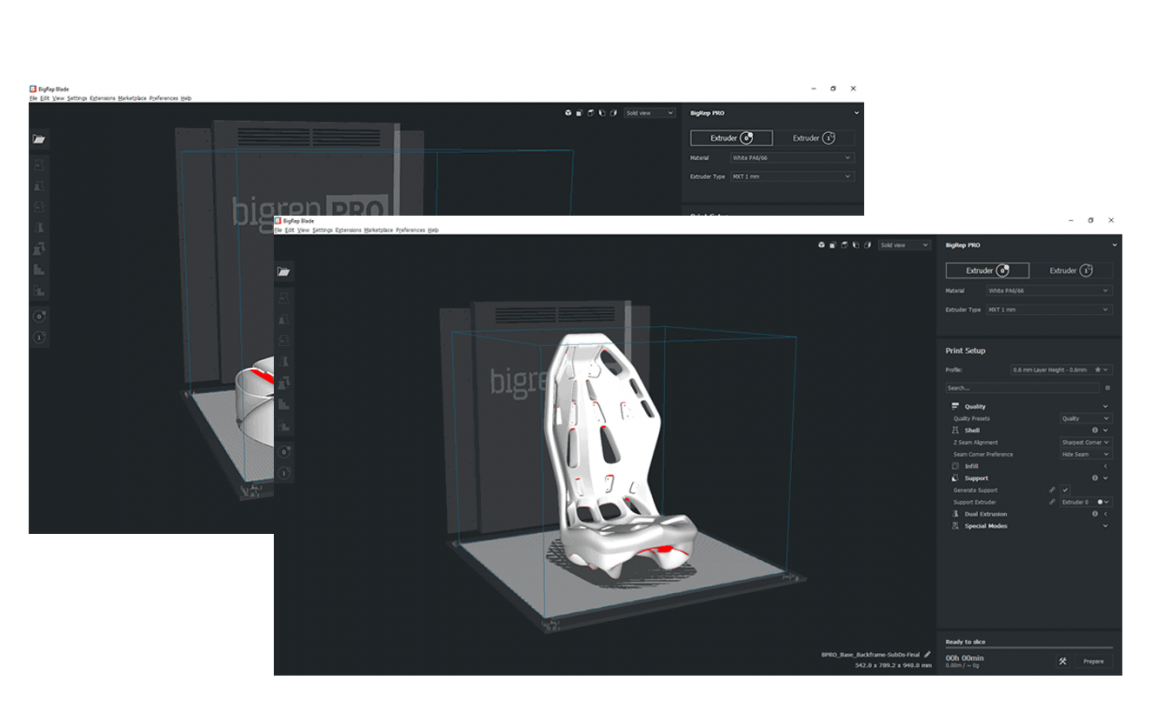Click pencil icon beside the model file name
The height and width of the screenshot is (720, 1158).
(928, 654)
